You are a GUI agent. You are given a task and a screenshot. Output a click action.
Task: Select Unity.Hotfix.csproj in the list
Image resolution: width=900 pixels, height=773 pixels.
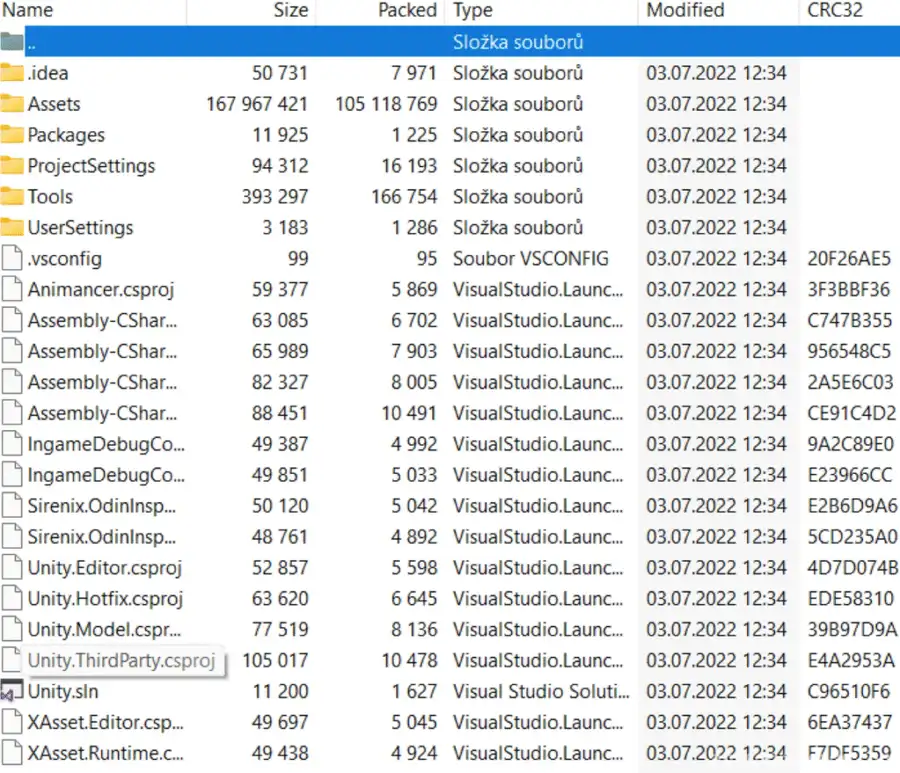(104, 599)
